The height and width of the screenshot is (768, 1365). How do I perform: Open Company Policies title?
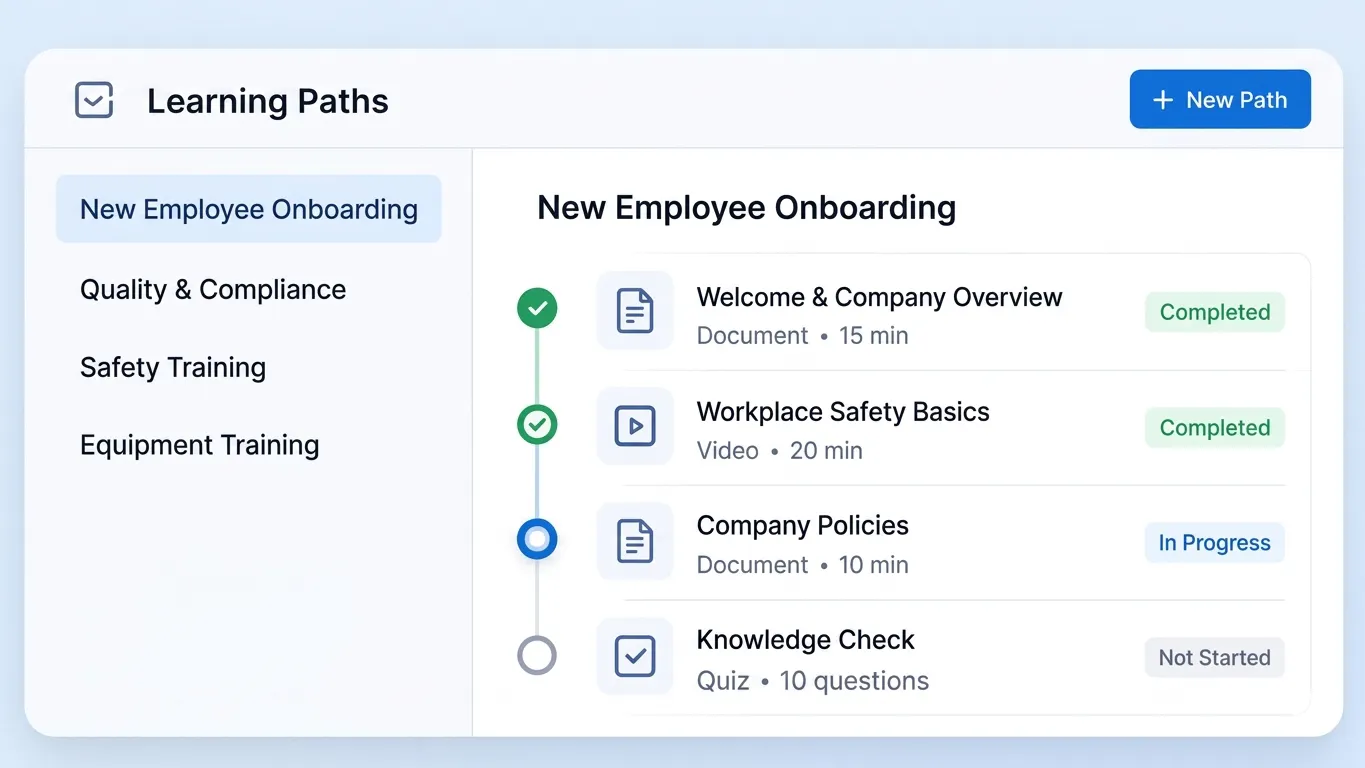click(803, 525)
